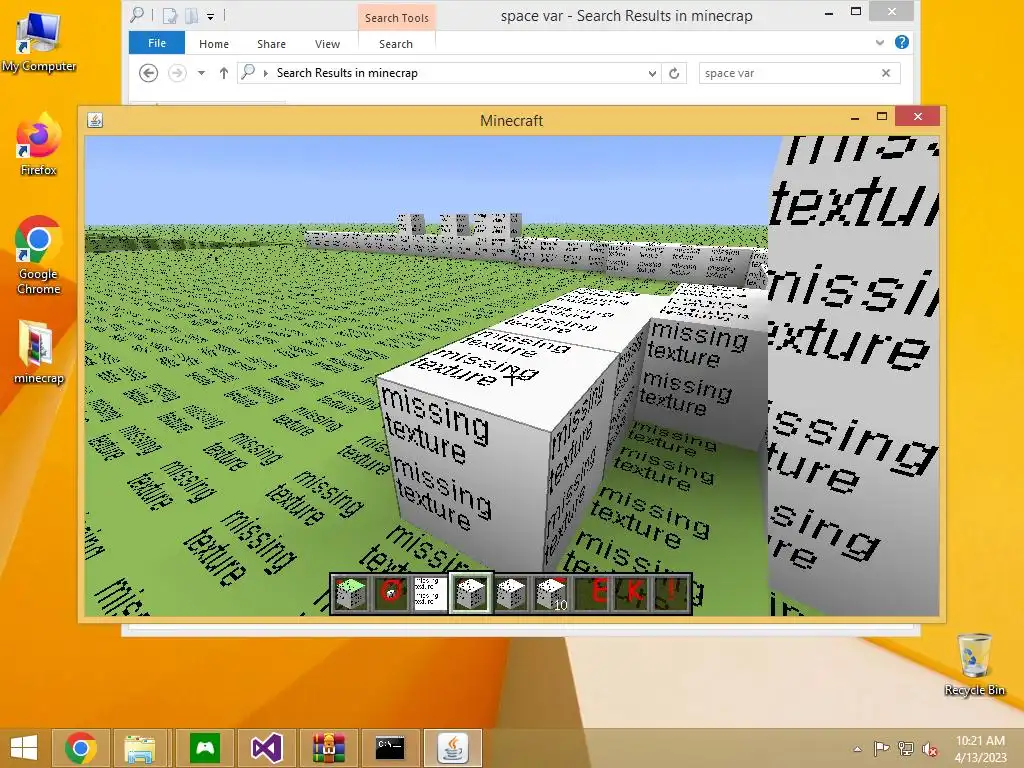Screen dimensions: 1024x768
Task: Go forward in the Explorer window
Action: (x=177, y=73)
